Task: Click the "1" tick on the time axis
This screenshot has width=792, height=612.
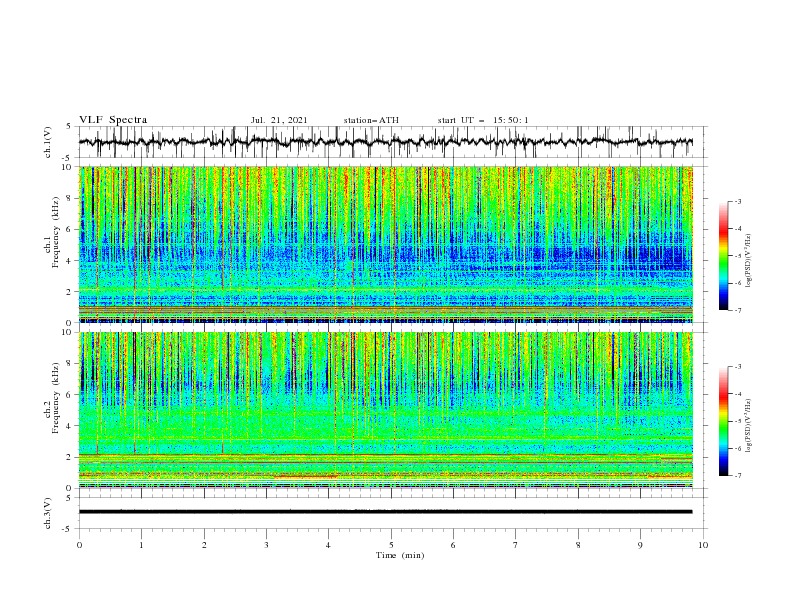Action: pos(141,545)
